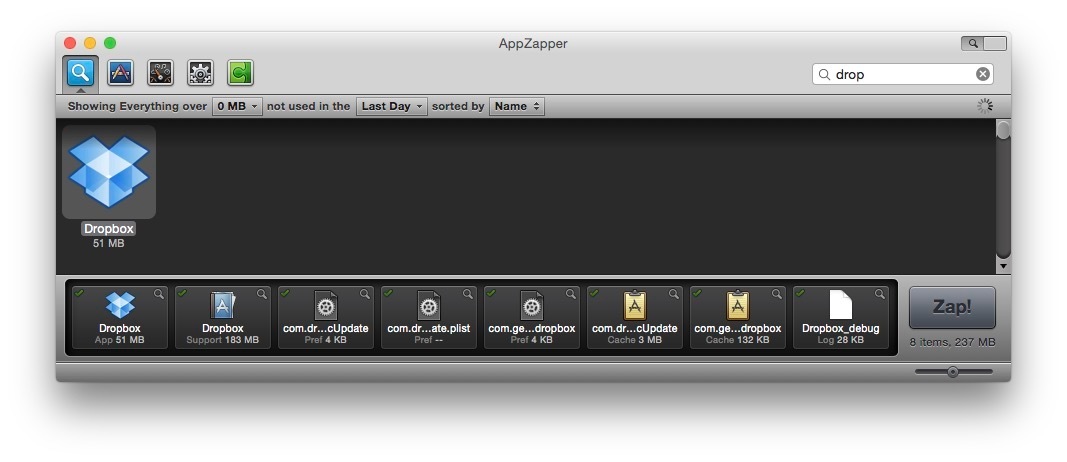Open the Applications view toolbar icon

pyautogui.click(x=120, y=72)
